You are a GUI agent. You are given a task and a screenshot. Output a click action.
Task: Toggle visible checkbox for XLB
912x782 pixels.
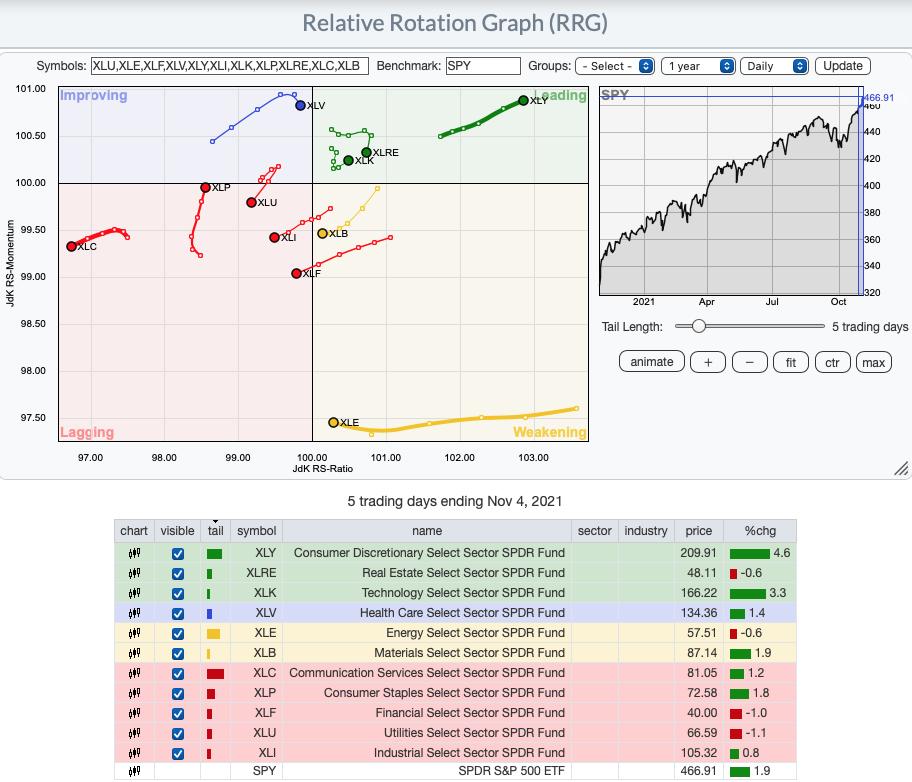pos(178,653)
